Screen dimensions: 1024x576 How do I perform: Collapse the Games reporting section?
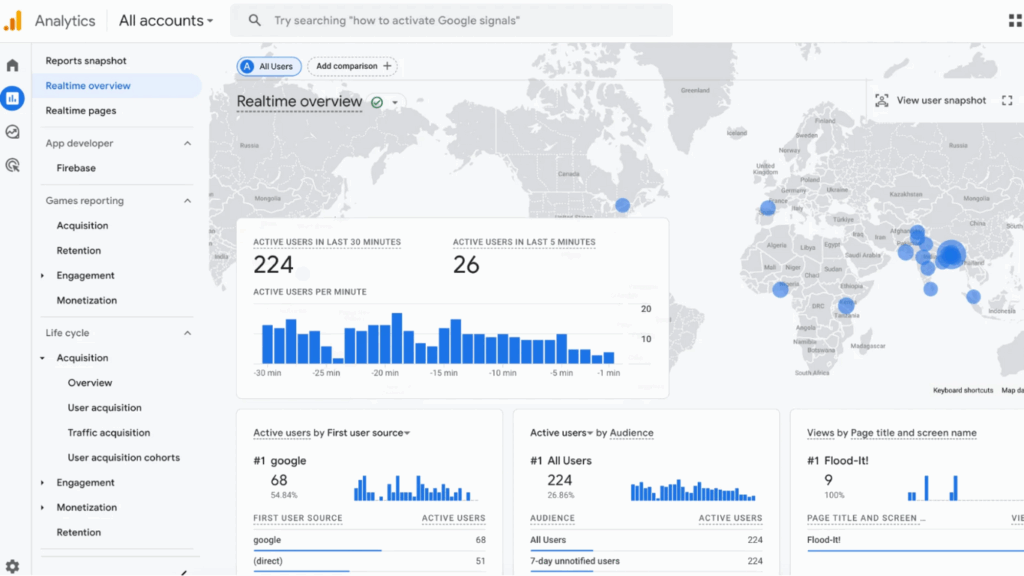(186, 200)
